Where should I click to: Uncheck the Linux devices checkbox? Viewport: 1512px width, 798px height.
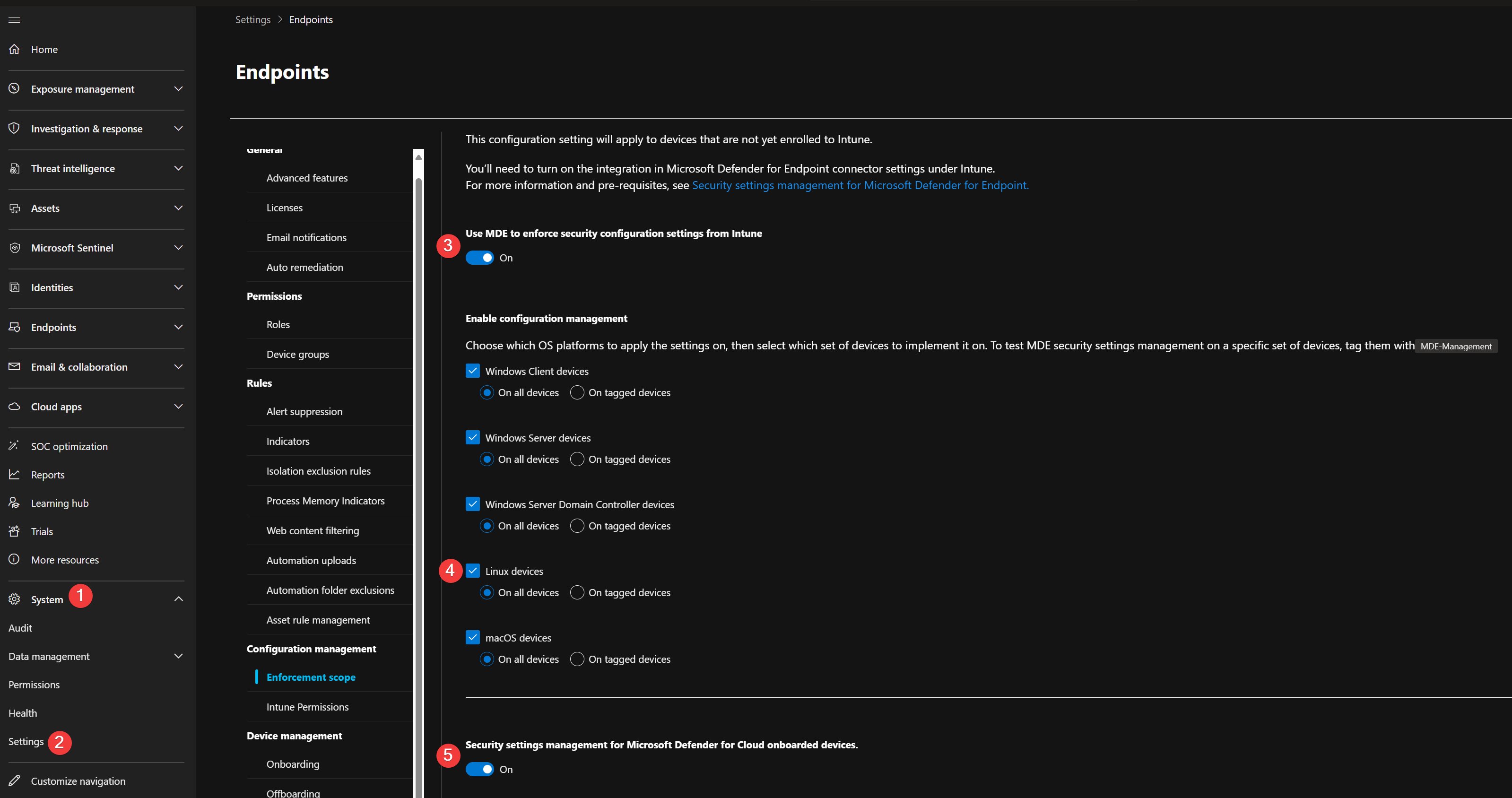click(x=472, y=571)
